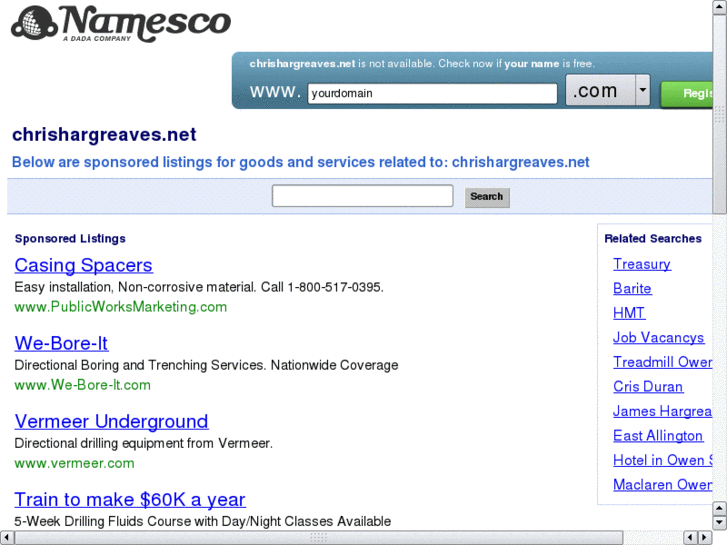The width and height of the screenshot is (727, 545).
Task: Open the Barite related search
Action: [632, 289]
